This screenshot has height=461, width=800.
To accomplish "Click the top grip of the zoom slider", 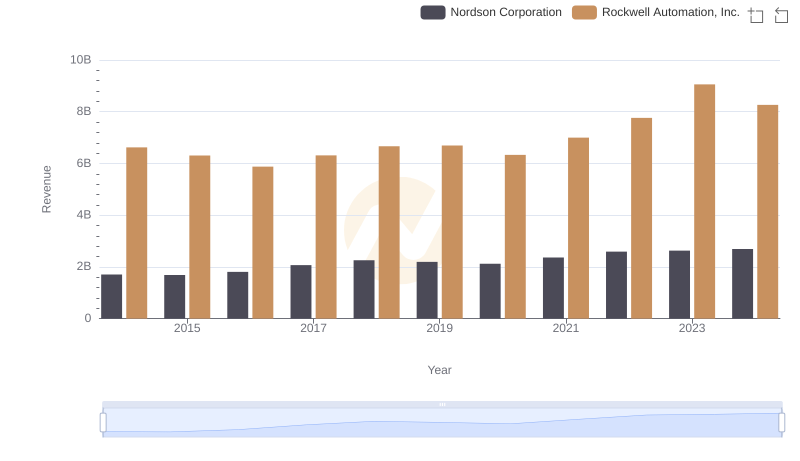I will click(x=442, y=404).
